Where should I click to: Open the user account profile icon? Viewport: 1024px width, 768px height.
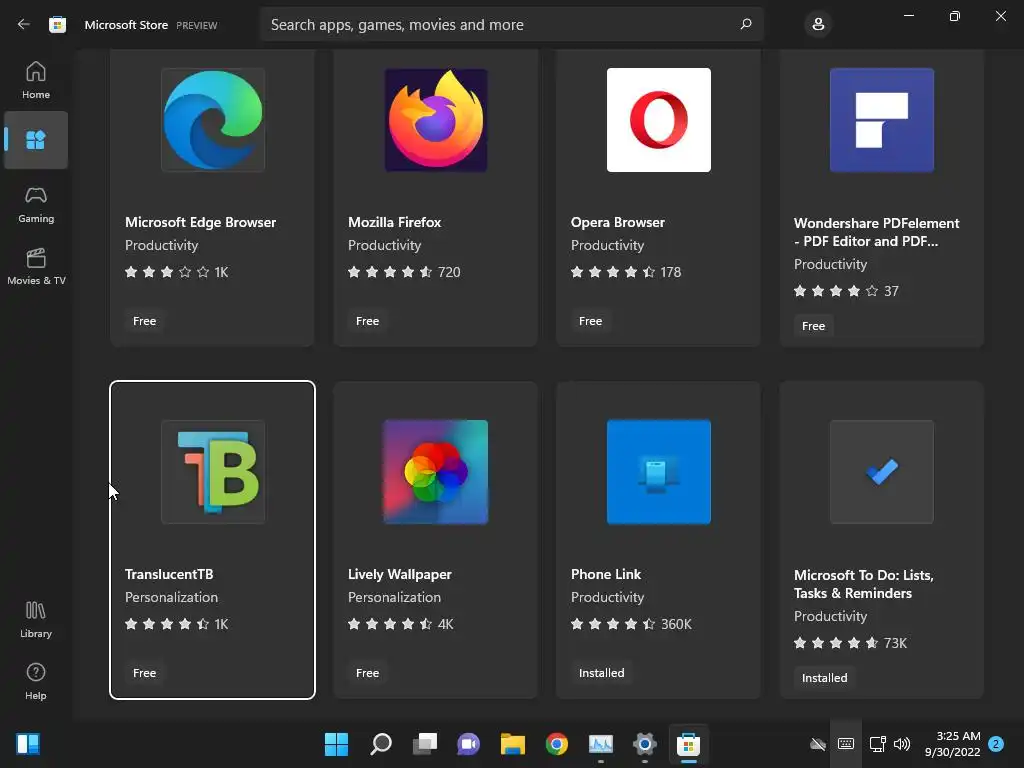click(x=818, y=24)
